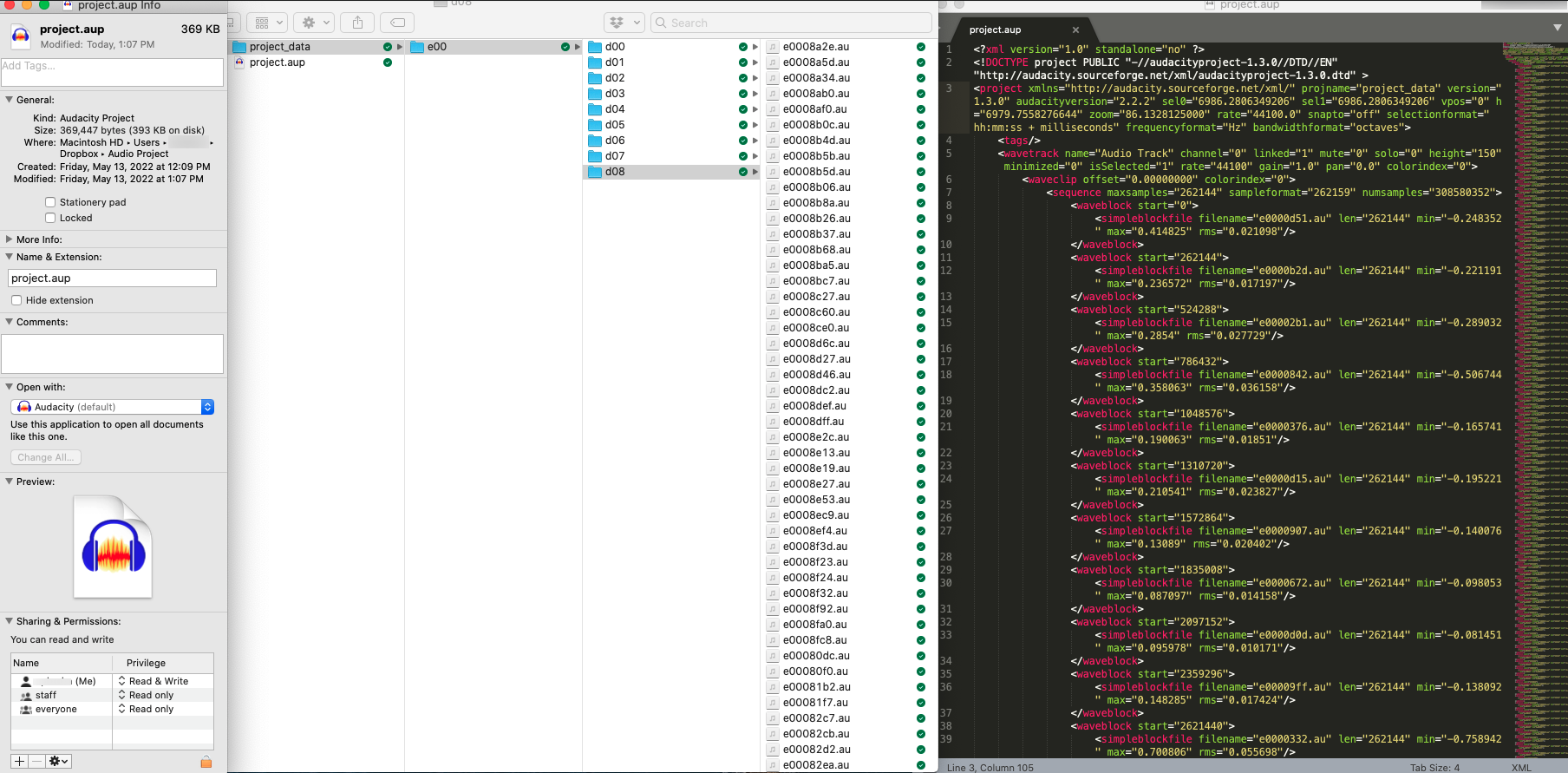Screen dimensions: 1568x773
Task: Select the d05 folder in column view
Action: [615, 125]
